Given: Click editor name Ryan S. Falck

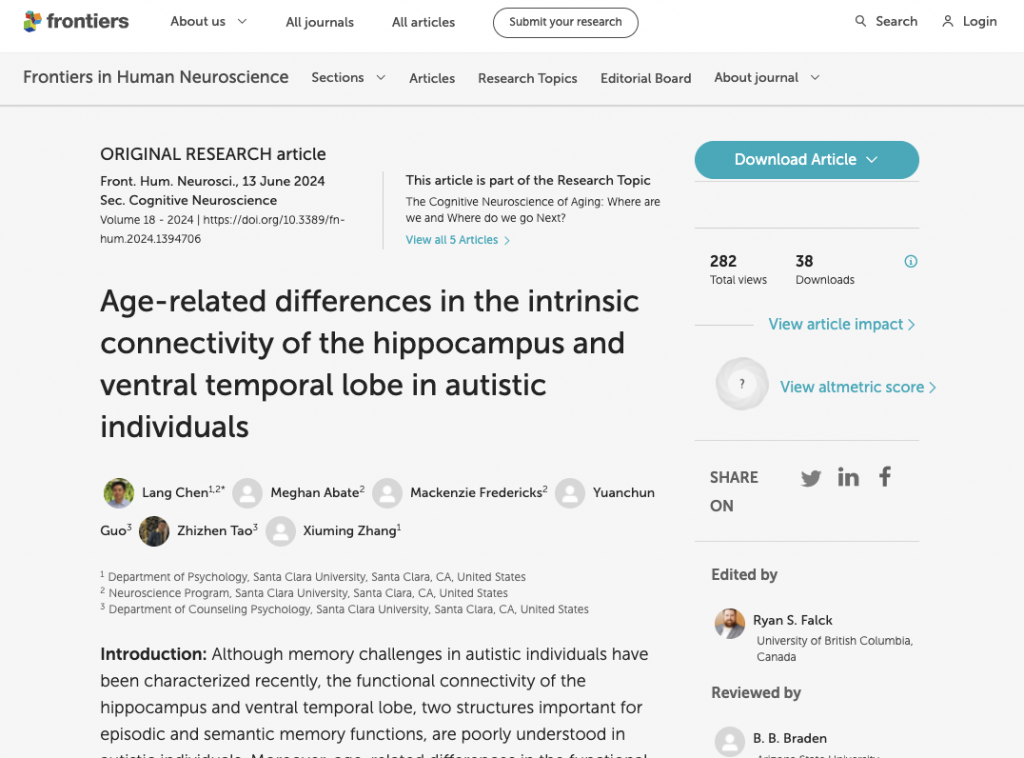Looking at the screenshot, I should point(792,620).
